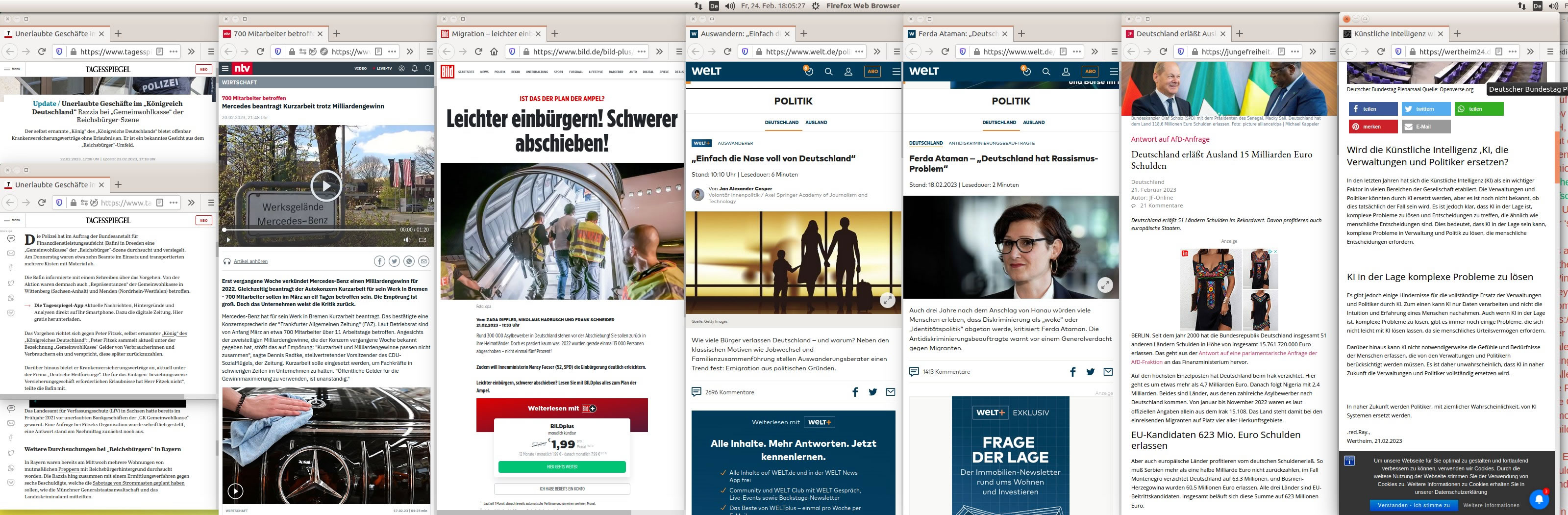Toggle reader view in top Tagesspiegel window

click(x=160, y=51)
